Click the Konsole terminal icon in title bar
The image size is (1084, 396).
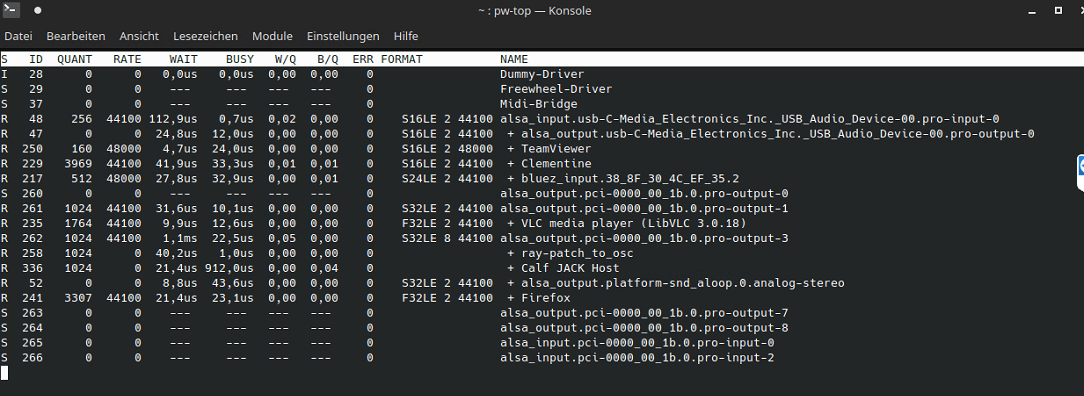[11, 10]
